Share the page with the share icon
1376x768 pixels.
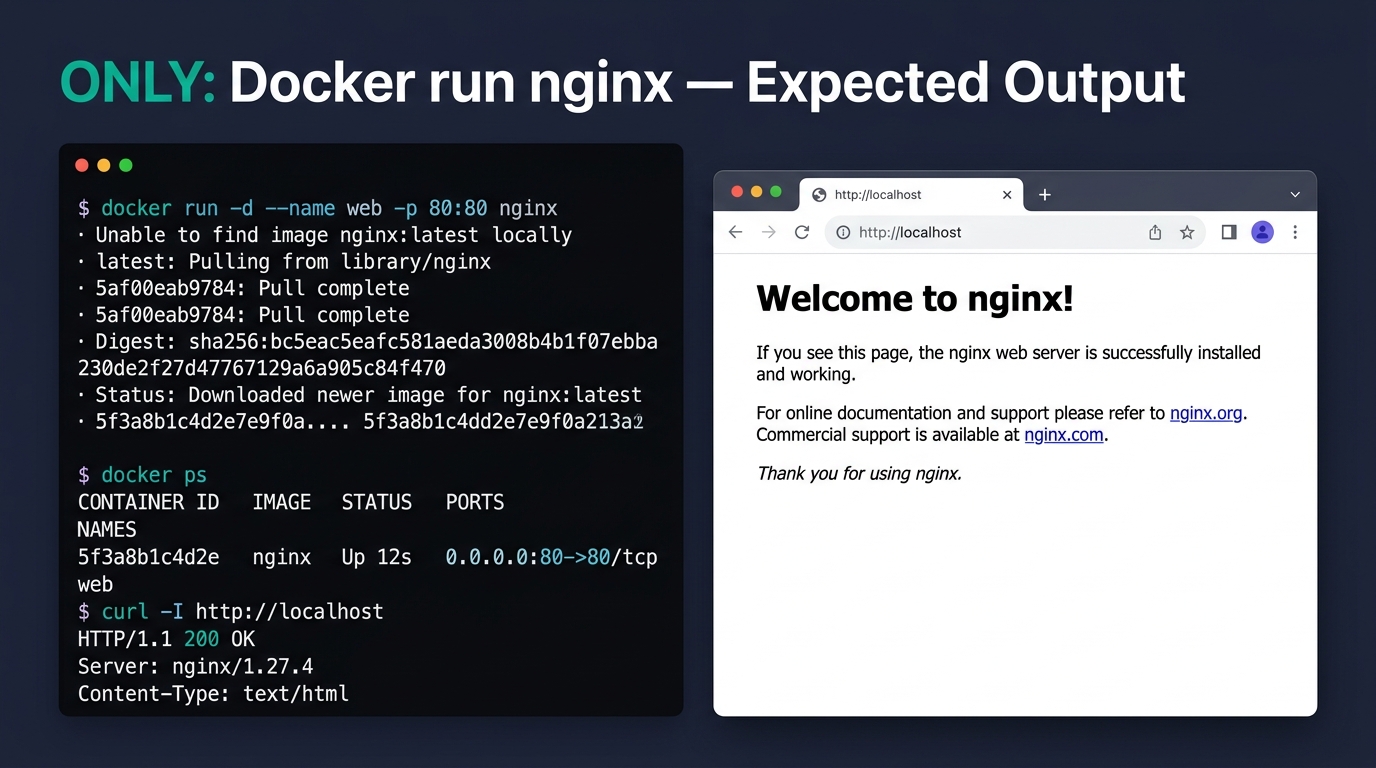click(1155, 232)
